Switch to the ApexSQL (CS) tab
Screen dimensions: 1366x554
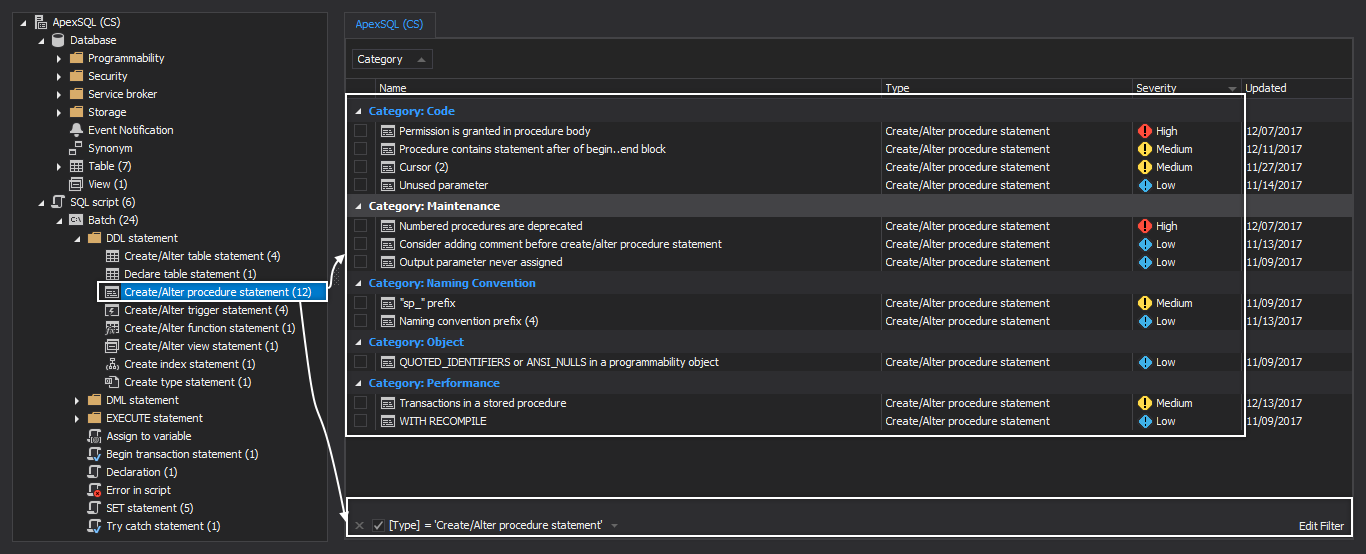pyautogui.click(x=390, y=24)
